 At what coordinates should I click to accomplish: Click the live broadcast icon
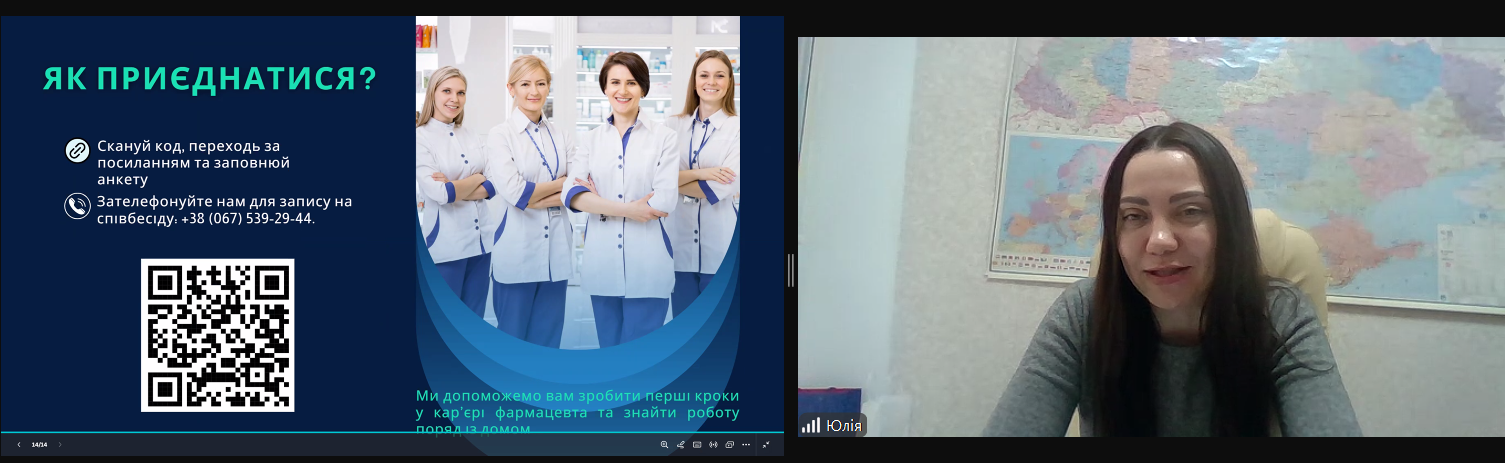click(x=714, y=444)
